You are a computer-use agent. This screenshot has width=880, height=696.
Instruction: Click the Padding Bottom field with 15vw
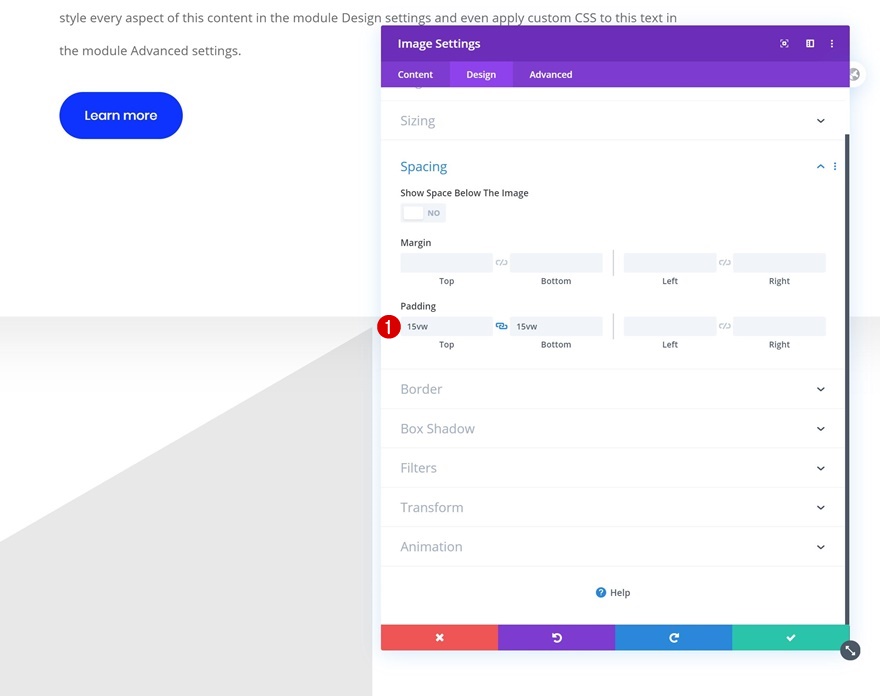point(556,326)
